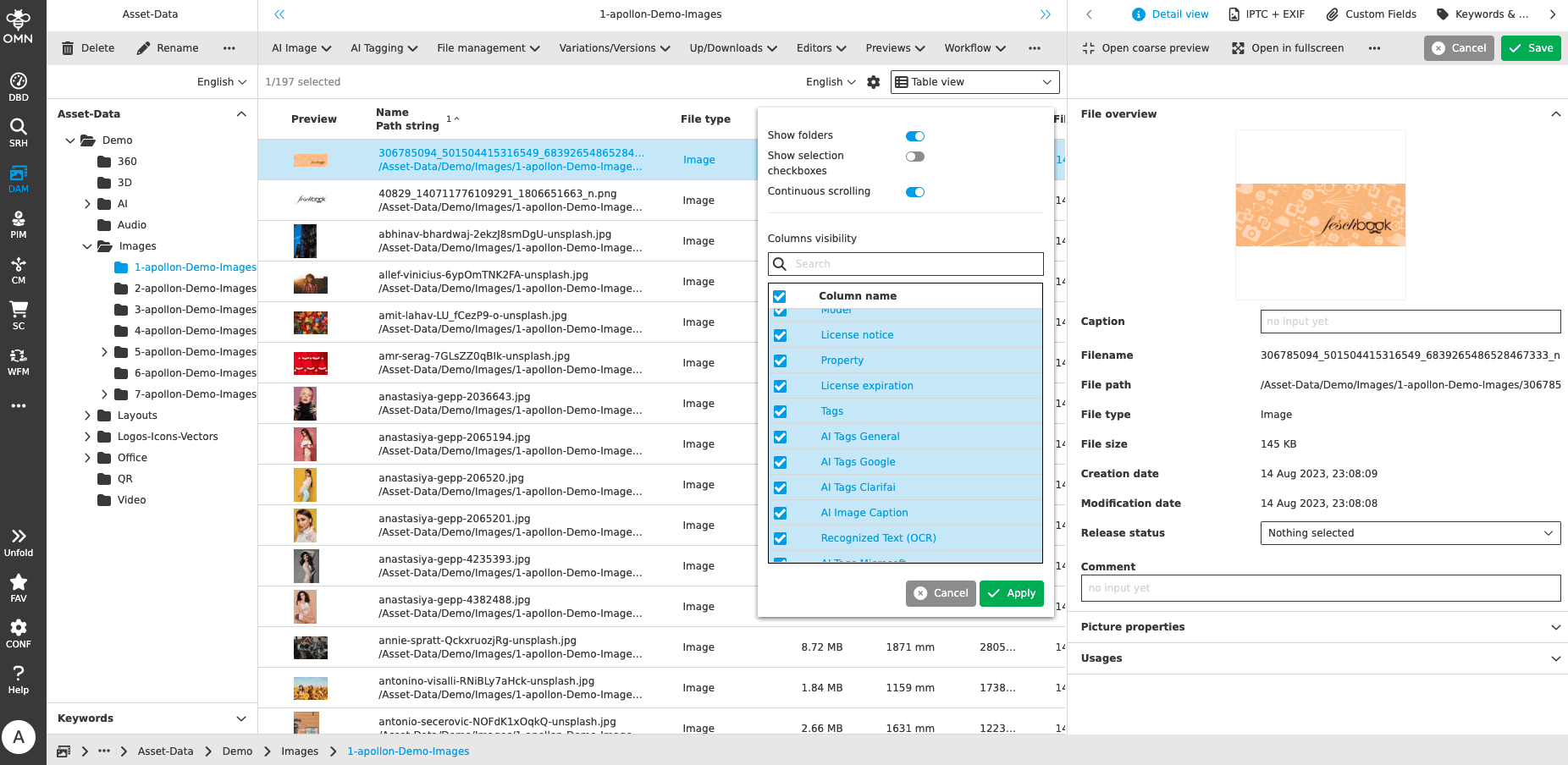Toggle the Show folders switch
Image resolution: width=1568 pixels, height=765 pixels.
pos(914,136)
